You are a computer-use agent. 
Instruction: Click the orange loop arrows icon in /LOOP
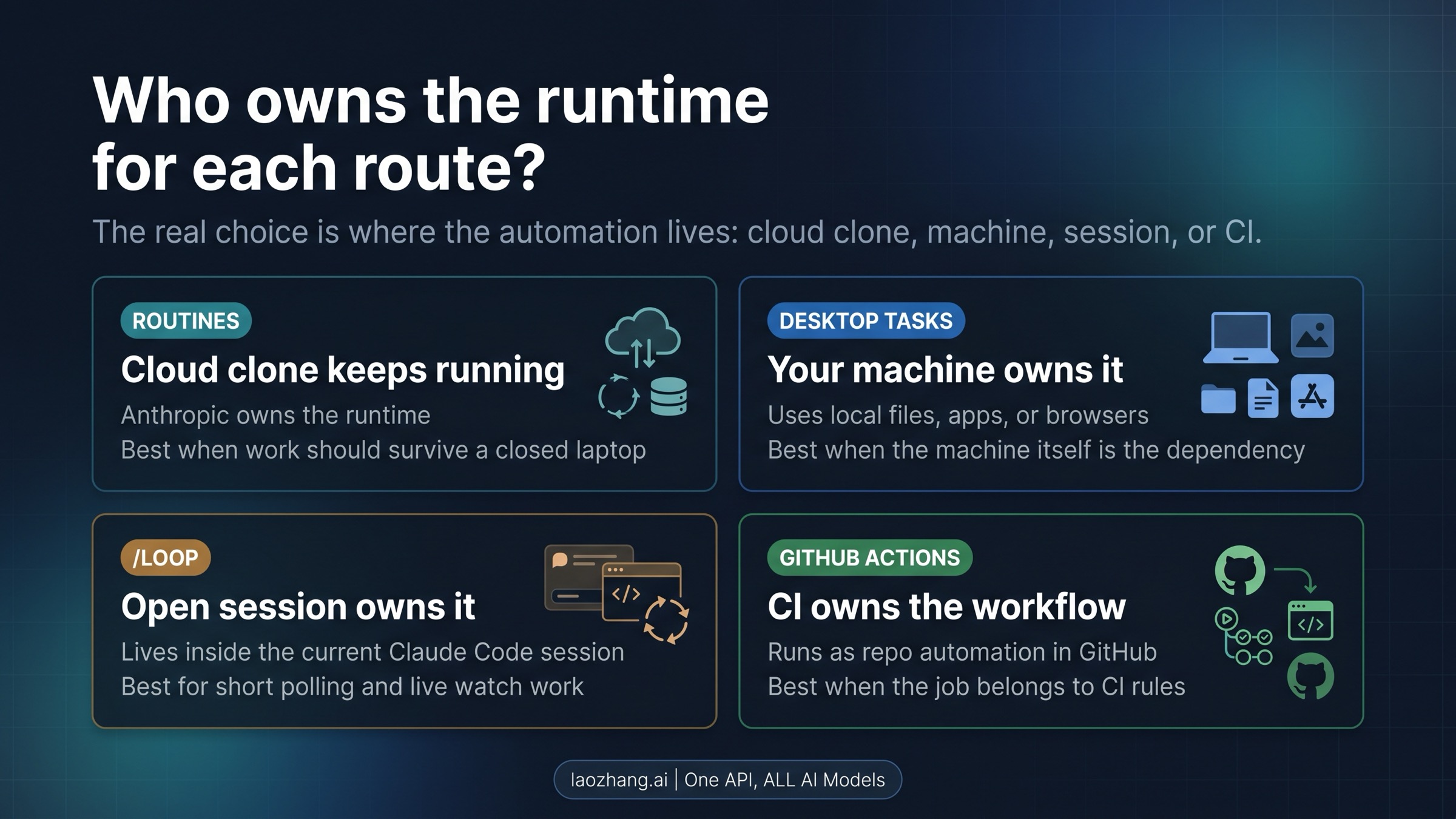click(x=666, y=619)
